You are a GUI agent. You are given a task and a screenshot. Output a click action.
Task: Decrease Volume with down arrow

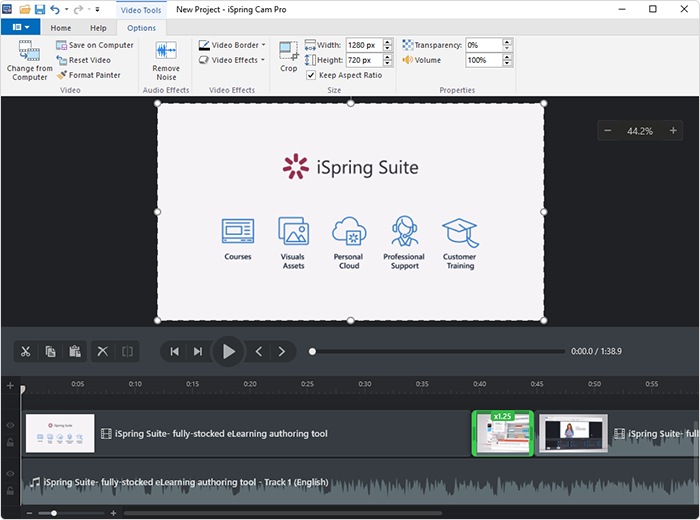(x=507, y=63)
